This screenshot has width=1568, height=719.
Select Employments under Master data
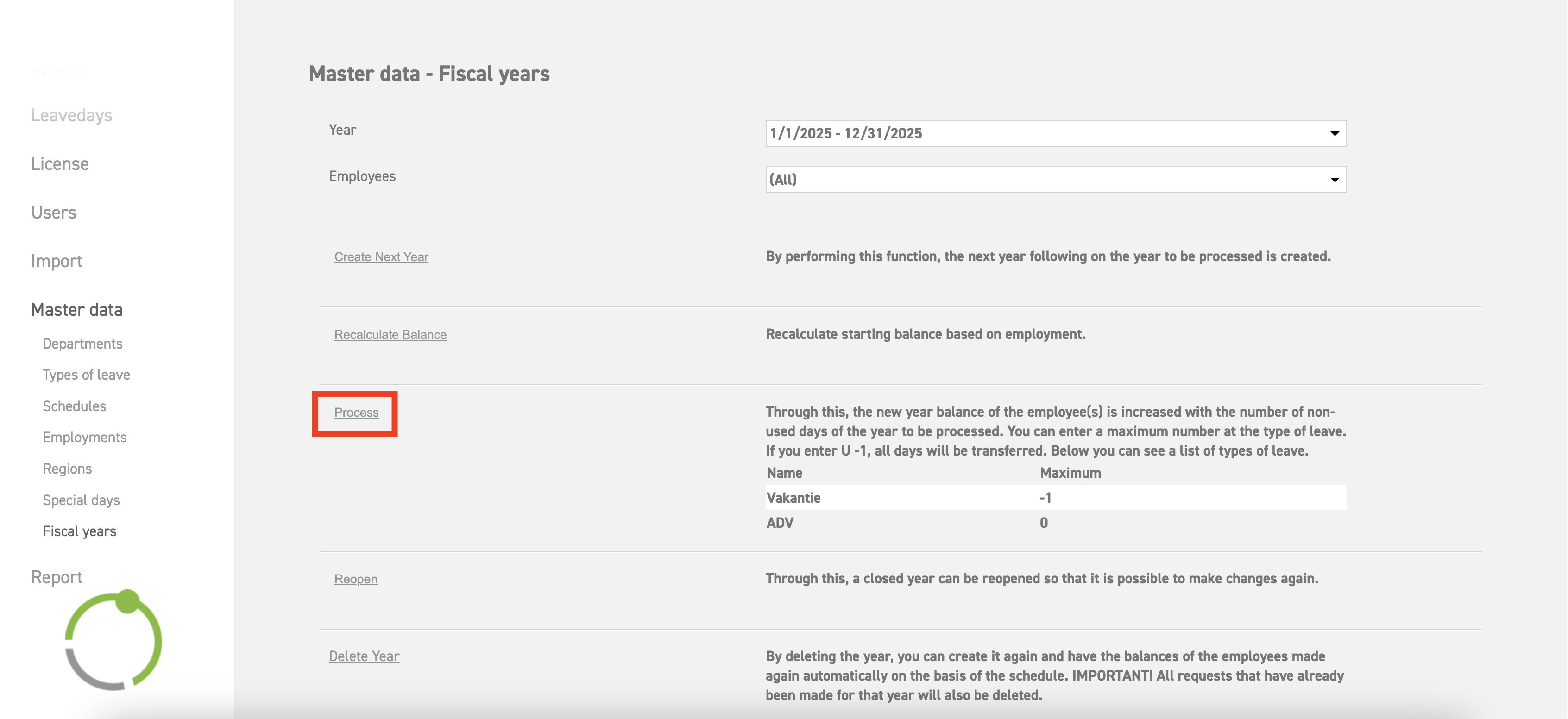tap(85, 438)
